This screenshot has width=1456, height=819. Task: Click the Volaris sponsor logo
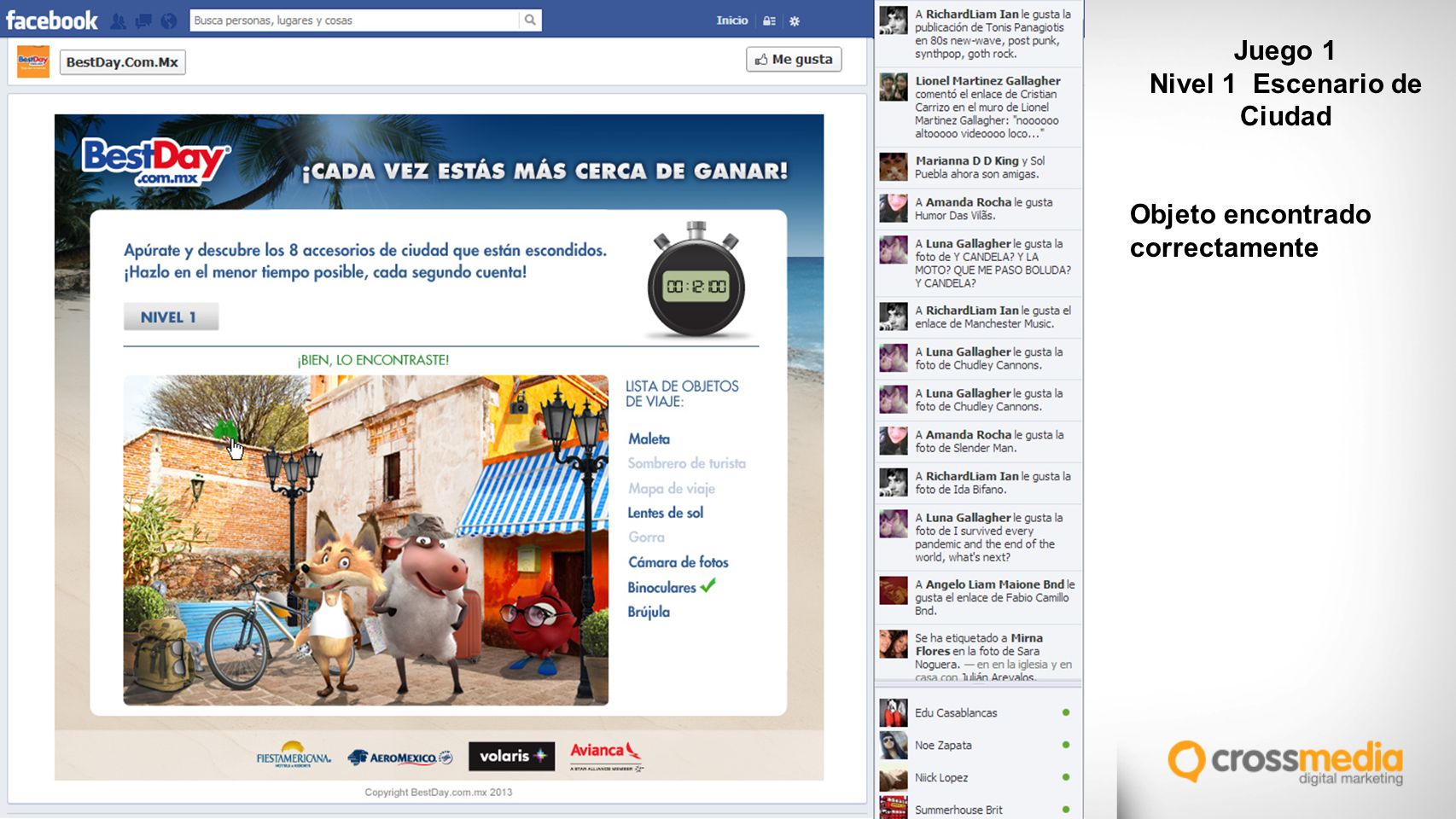pos(511,756)
